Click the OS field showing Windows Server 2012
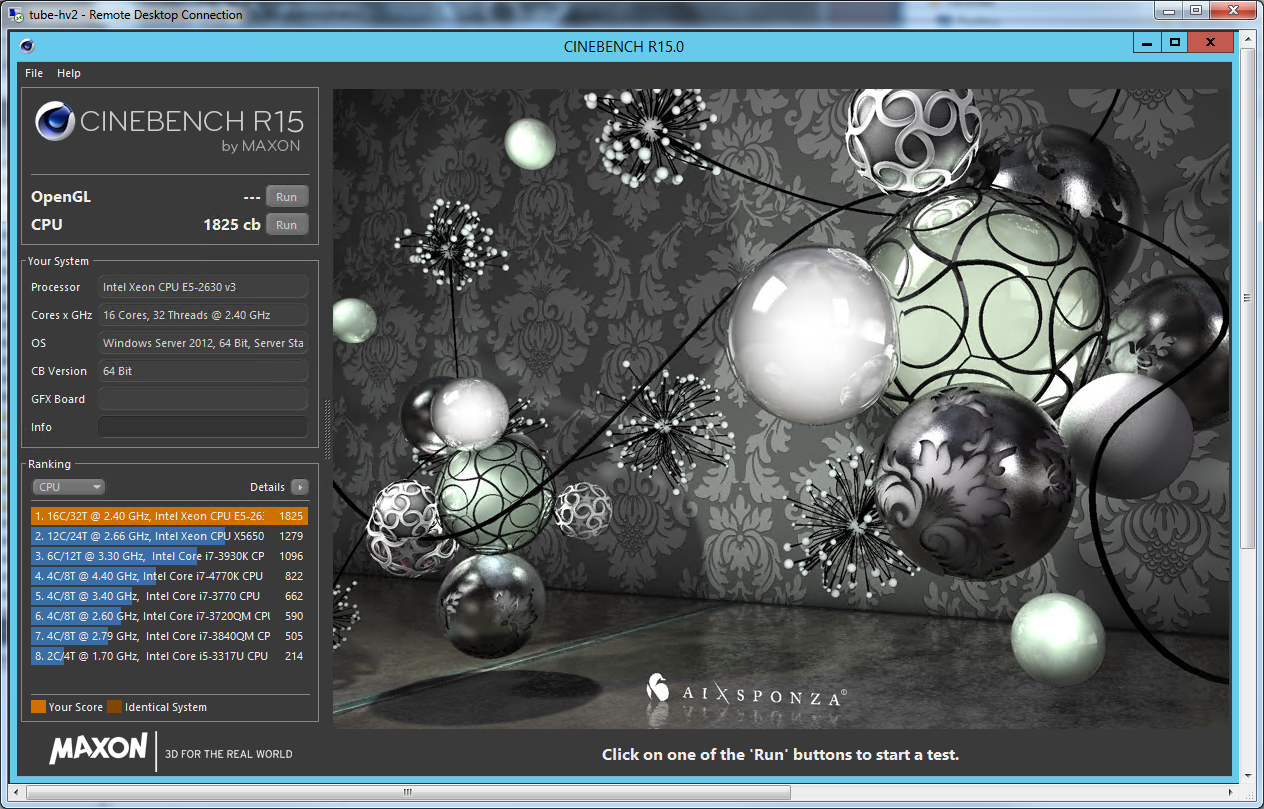Screen dimensions: 1264x809 coord(203,343)
